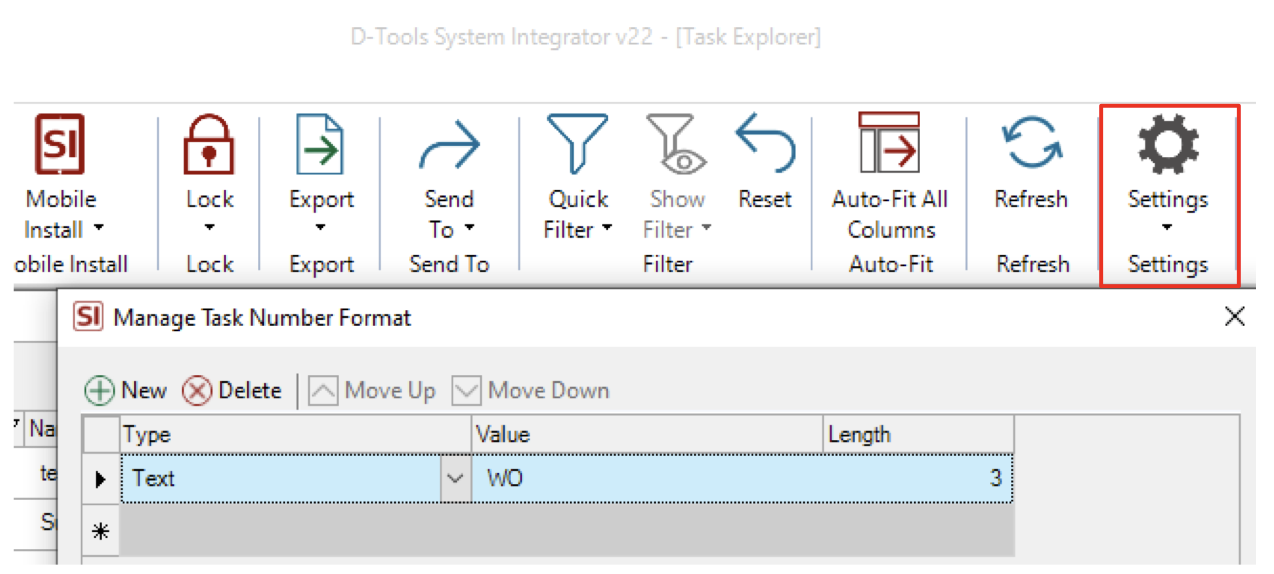The height and width of the screenshot is (574, 1274).
Task: Click the Export document icon
Action: pos(320,144)
